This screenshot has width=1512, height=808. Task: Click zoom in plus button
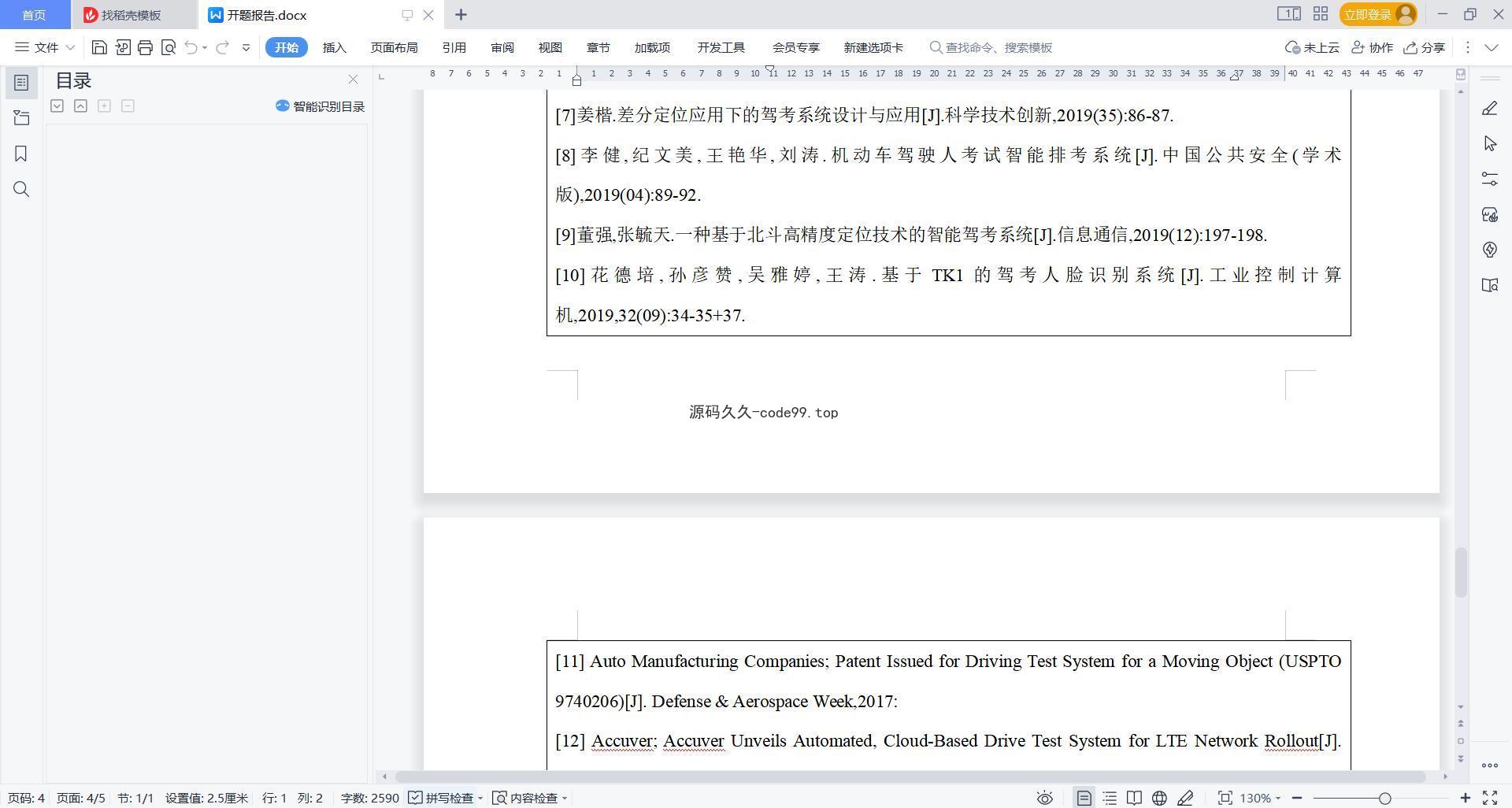tap(1466, 798)
